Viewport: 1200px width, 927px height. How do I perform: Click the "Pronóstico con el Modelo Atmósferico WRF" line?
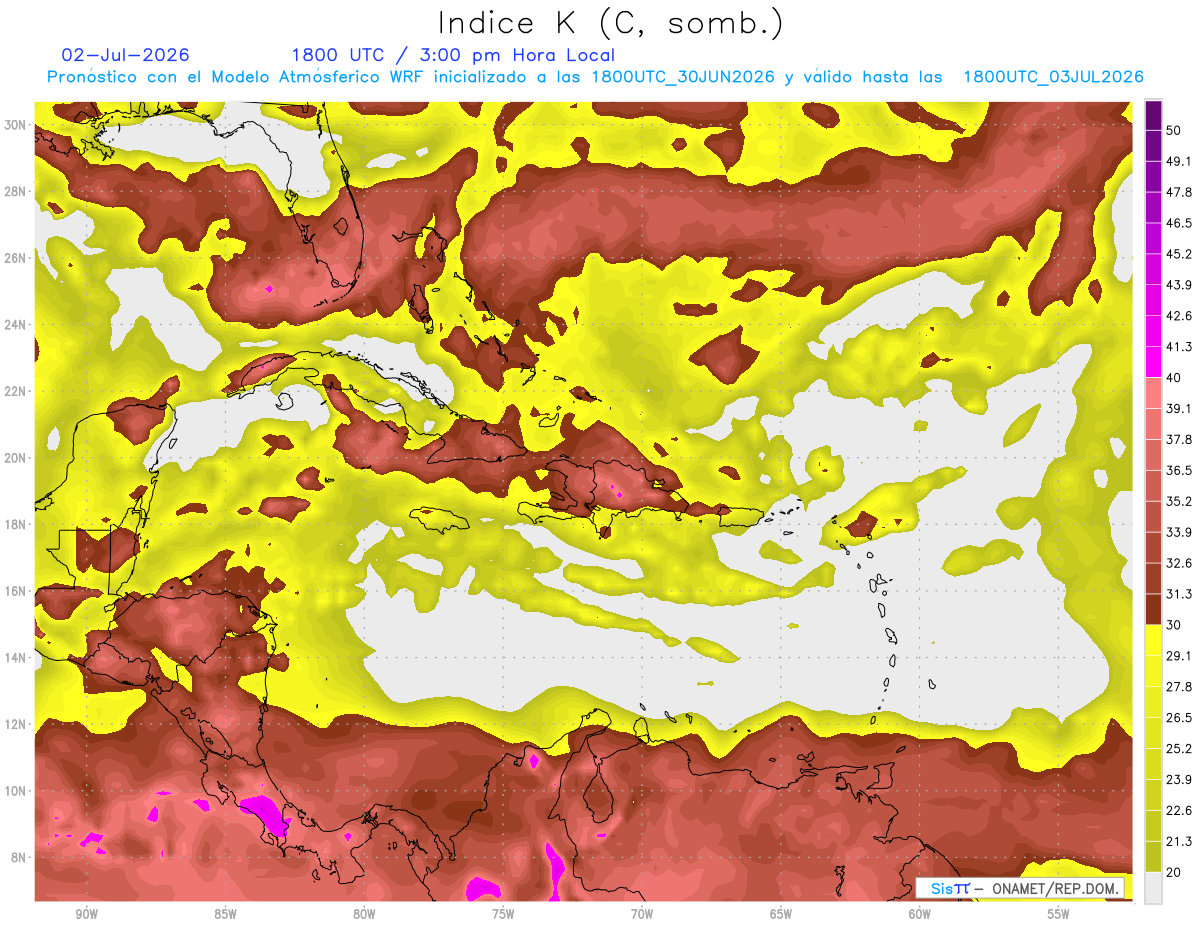point(595,77)
